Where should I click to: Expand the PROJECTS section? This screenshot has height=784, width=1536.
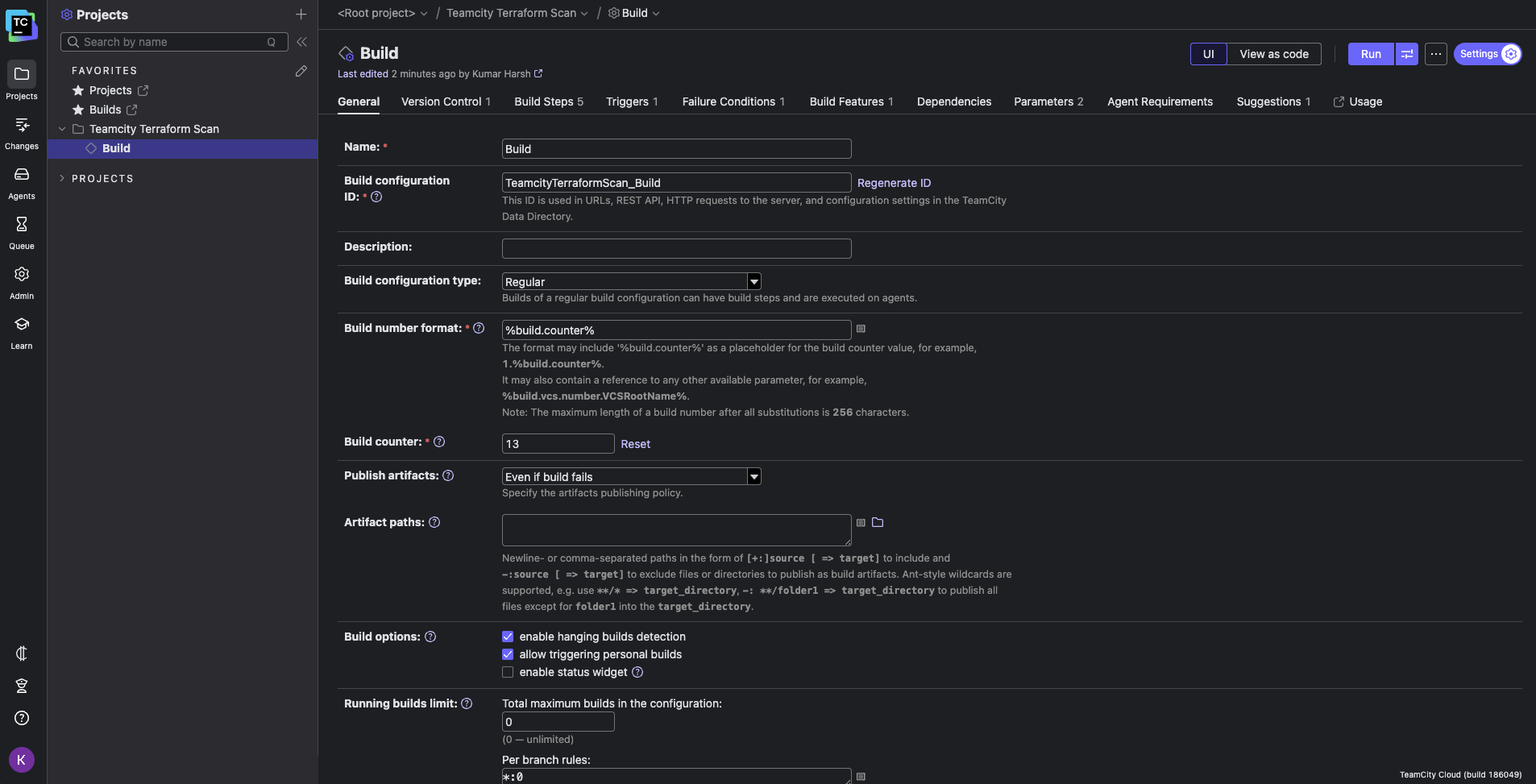click(x=62, y=179)
